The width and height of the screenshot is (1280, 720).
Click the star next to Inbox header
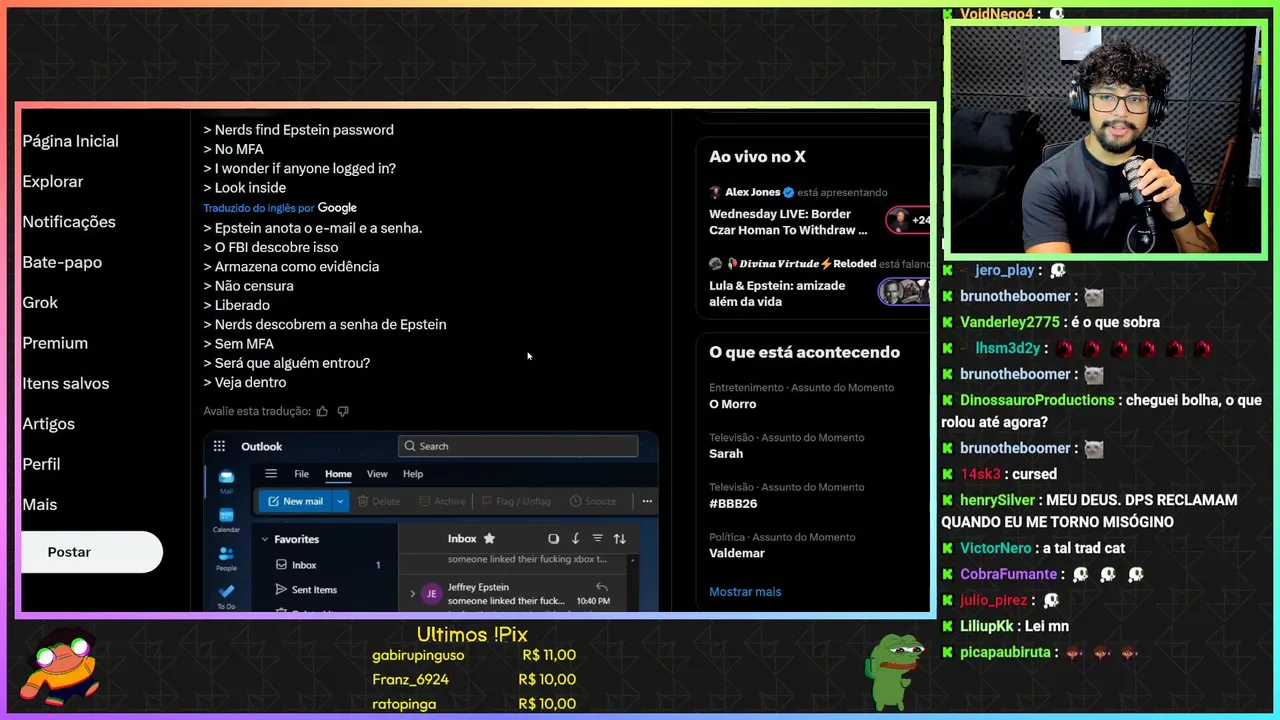click(x=489, y=538)
